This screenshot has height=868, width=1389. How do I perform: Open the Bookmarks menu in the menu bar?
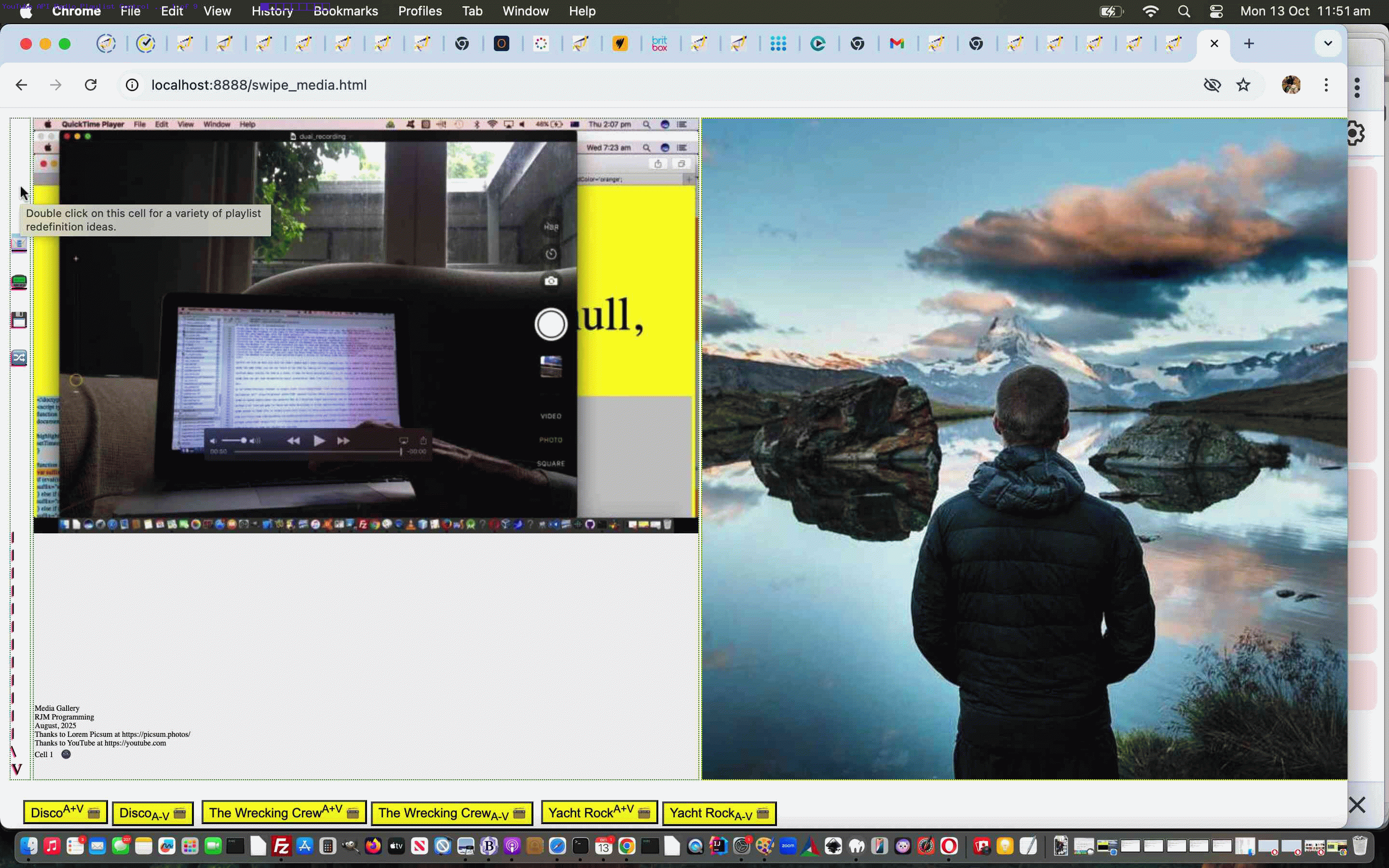[345, 11]
